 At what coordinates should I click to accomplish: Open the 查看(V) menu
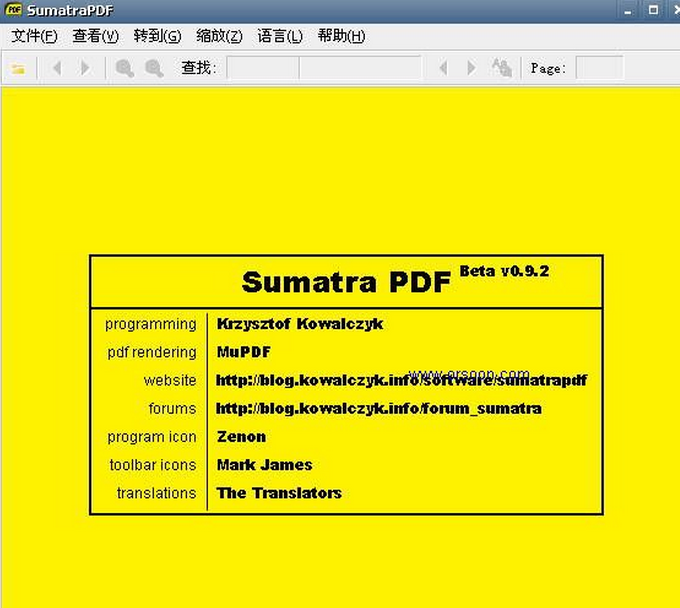(95, 36)
